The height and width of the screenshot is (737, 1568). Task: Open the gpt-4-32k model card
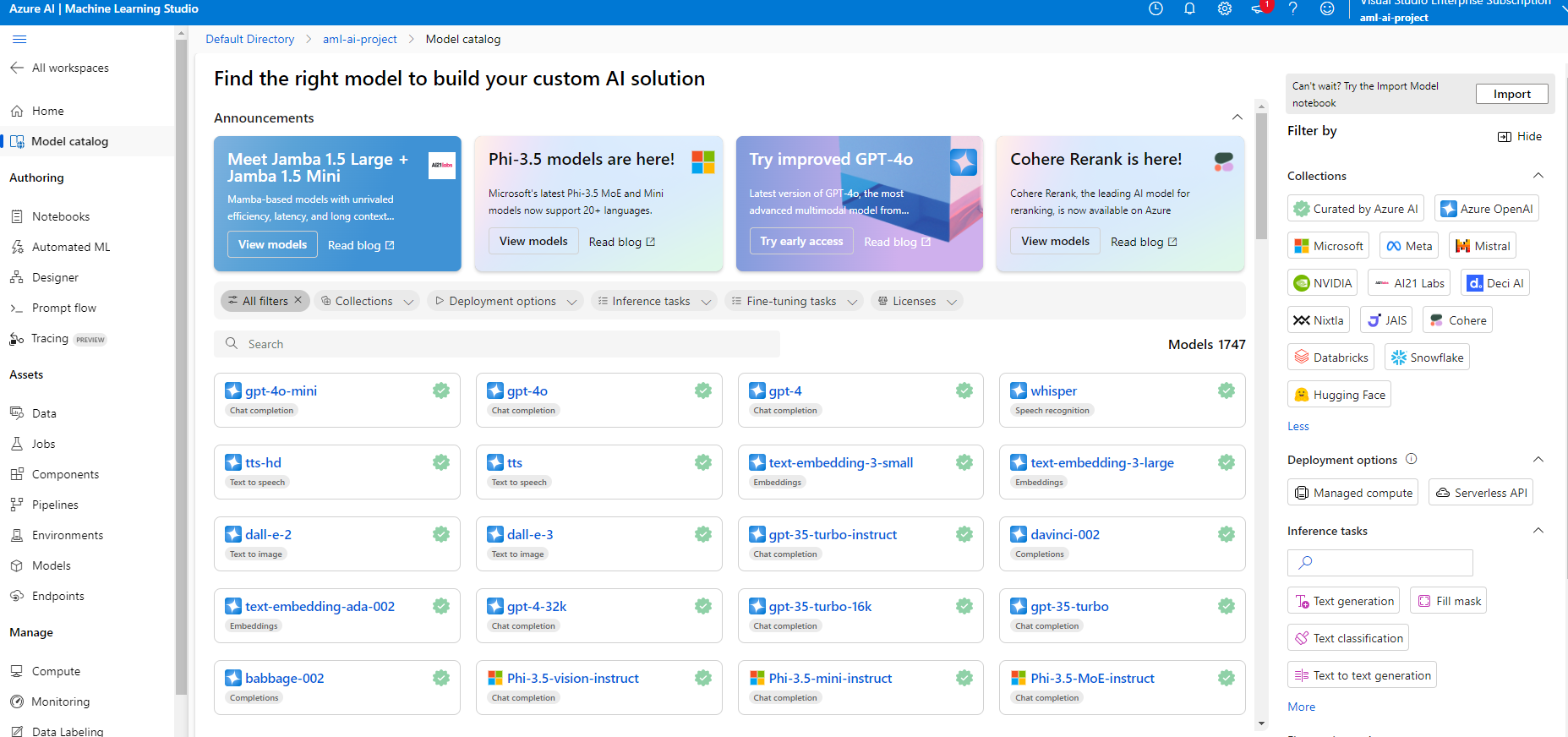(598, 615)
